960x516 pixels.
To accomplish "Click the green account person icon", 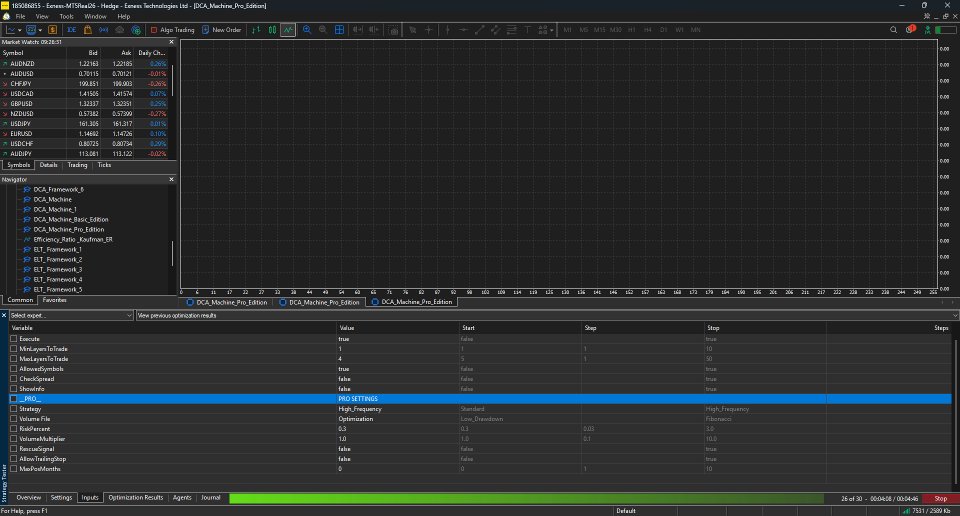I will point(928,29).
